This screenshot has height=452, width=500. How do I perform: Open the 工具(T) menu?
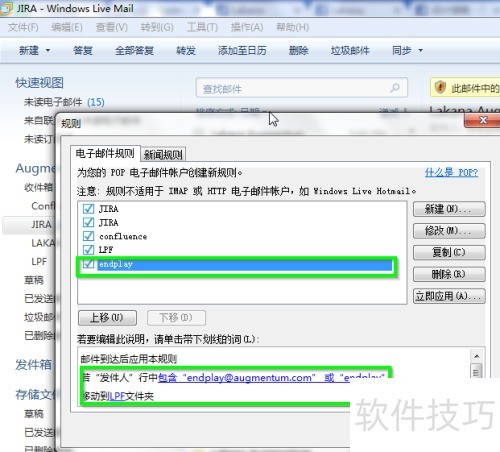pyautogui.click(x=202, y=27)
